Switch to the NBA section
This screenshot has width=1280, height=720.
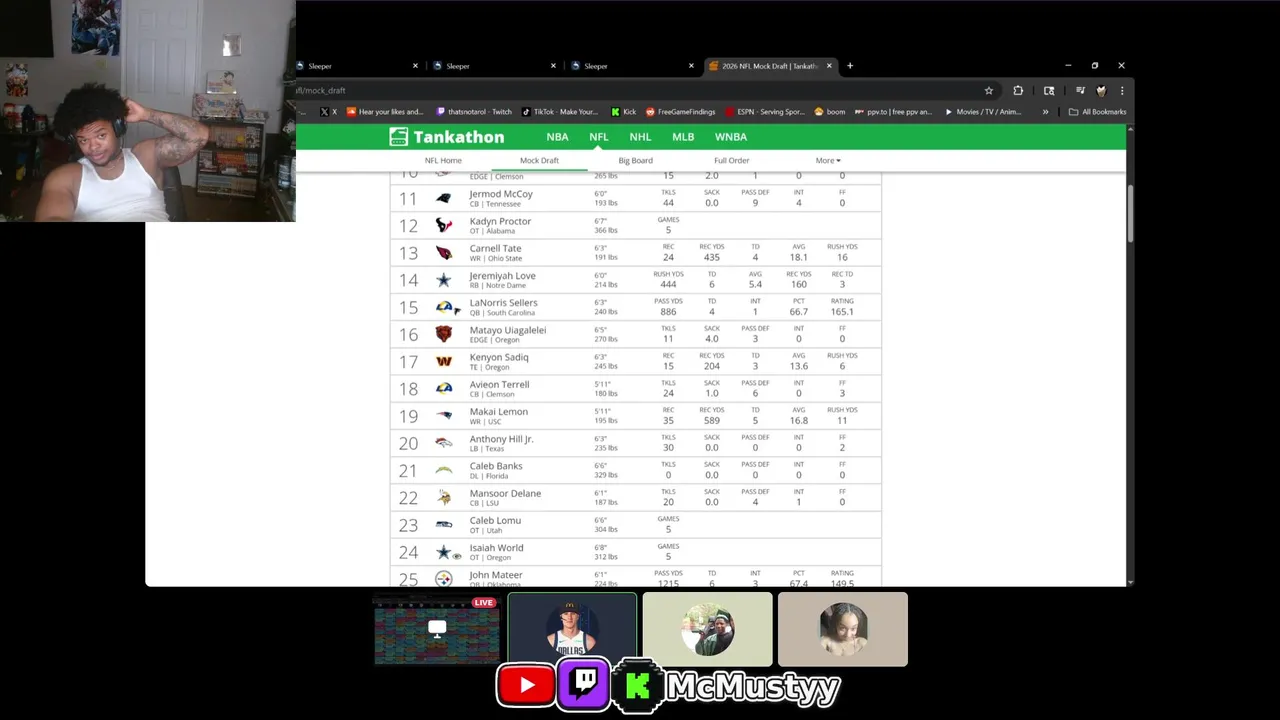(557, 137)
